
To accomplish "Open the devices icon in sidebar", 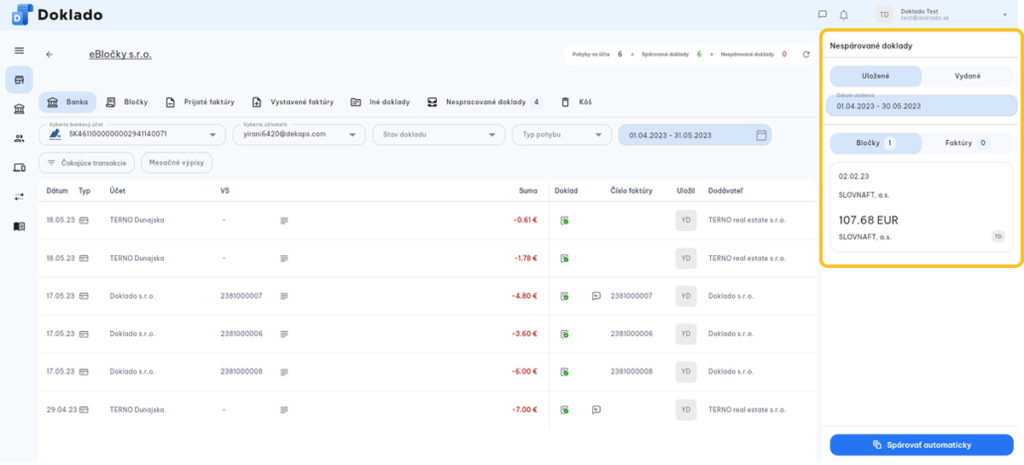I will click(x=19, y=168).
